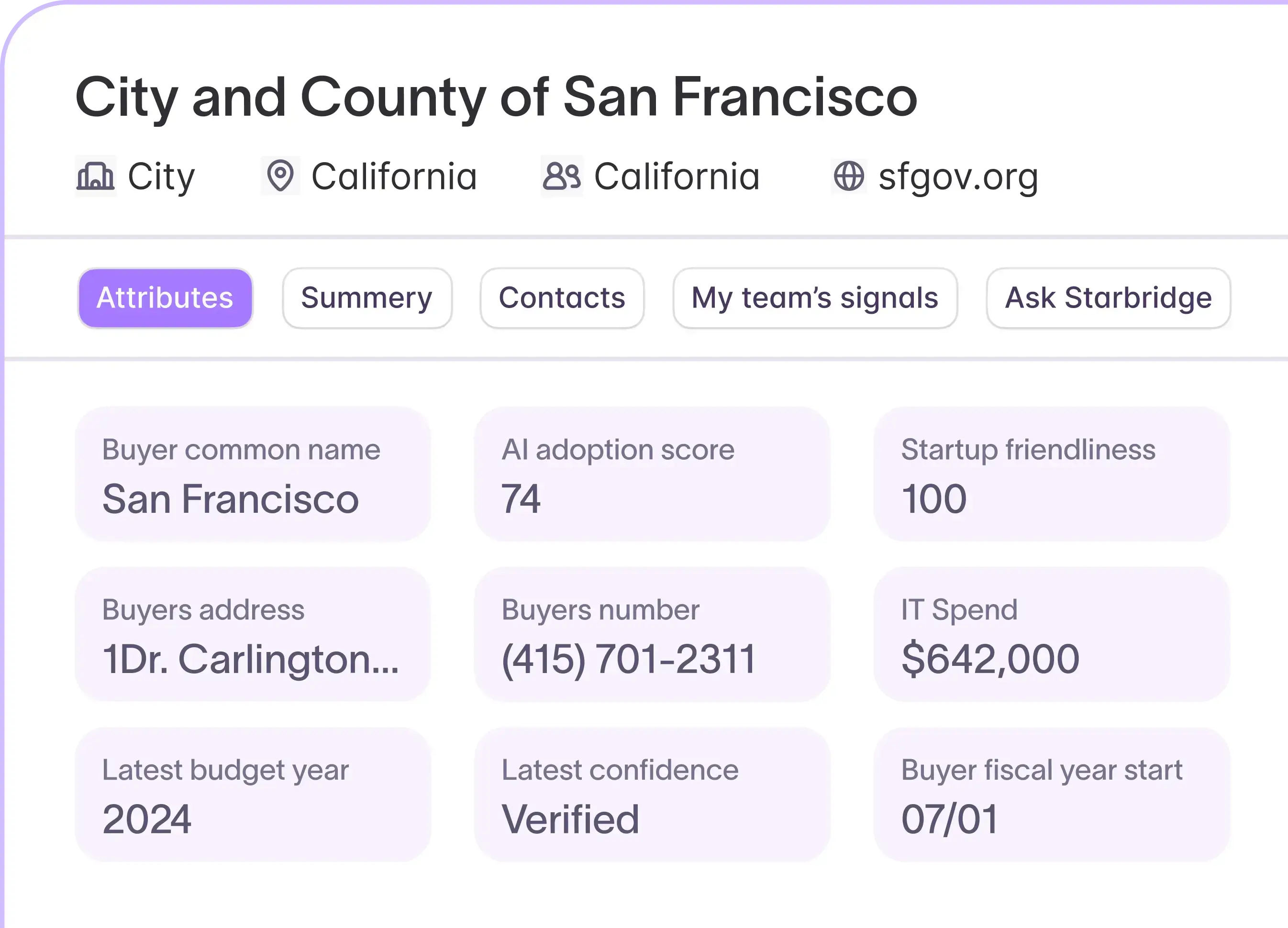Open the sfgov.org website link
The width and height of the screenshot is (1288, 928).
[x=959, y=177]
